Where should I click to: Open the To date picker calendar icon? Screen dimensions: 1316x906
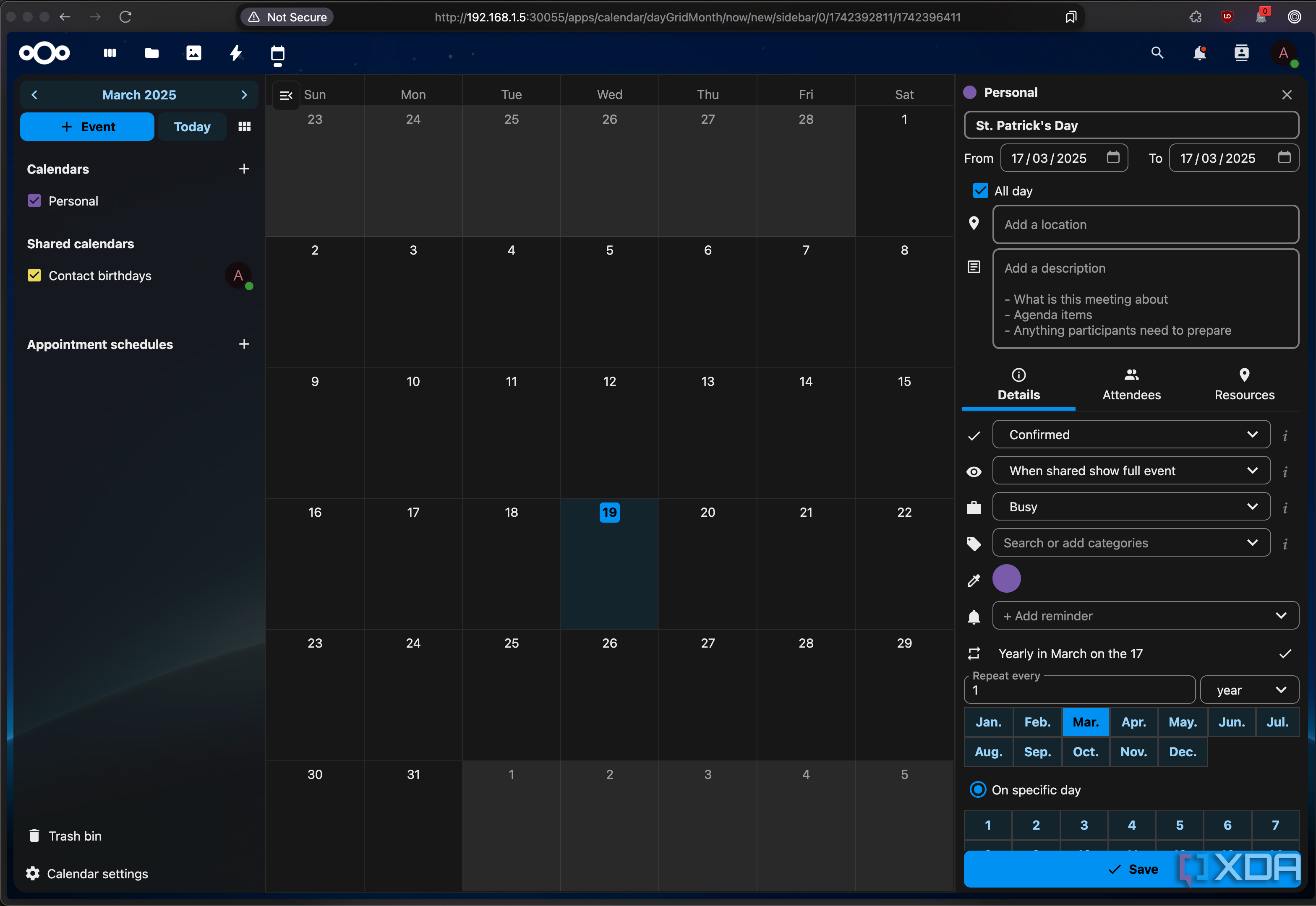1284,157
